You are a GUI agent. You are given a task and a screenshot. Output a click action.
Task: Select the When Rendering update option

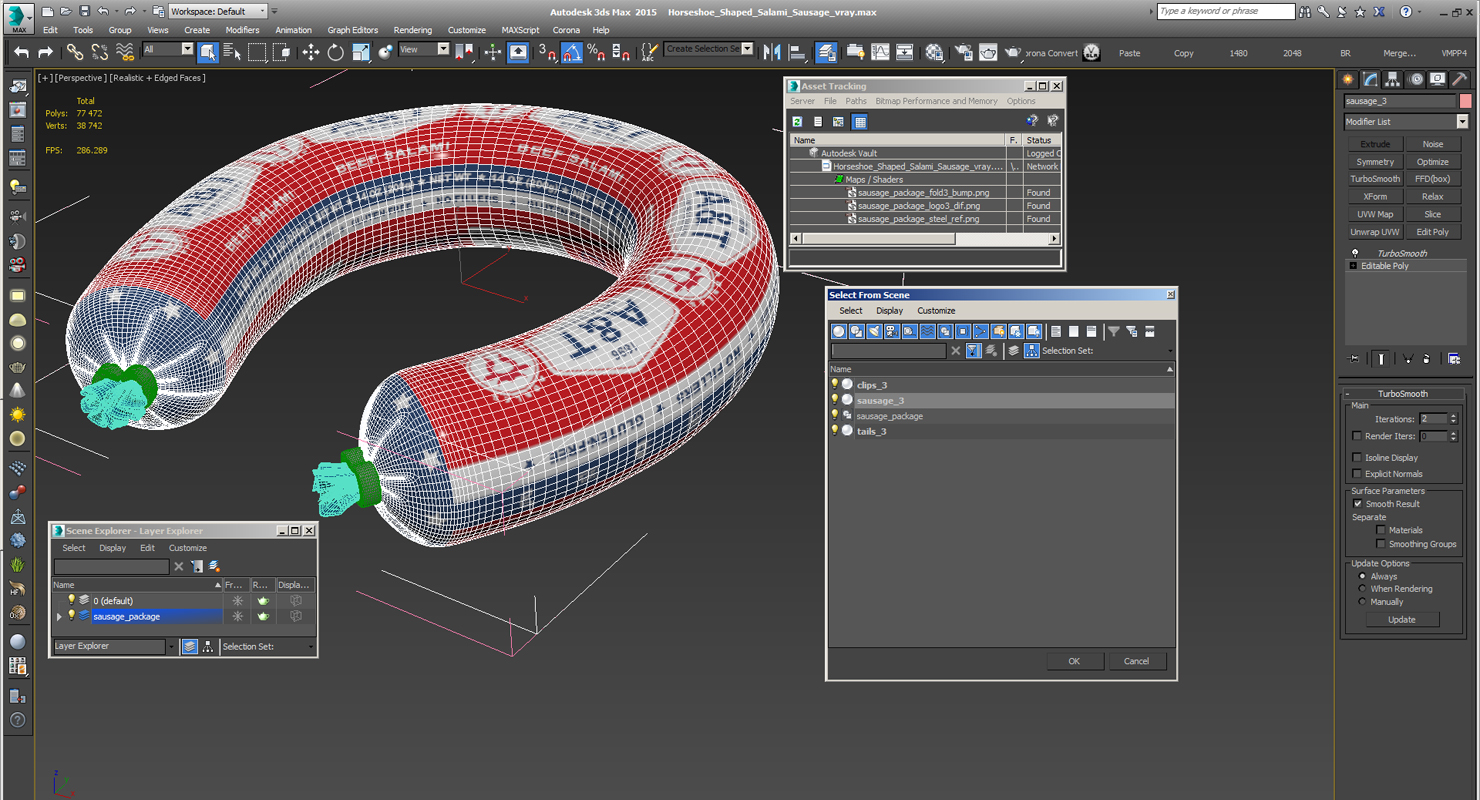pos(1362,589)
